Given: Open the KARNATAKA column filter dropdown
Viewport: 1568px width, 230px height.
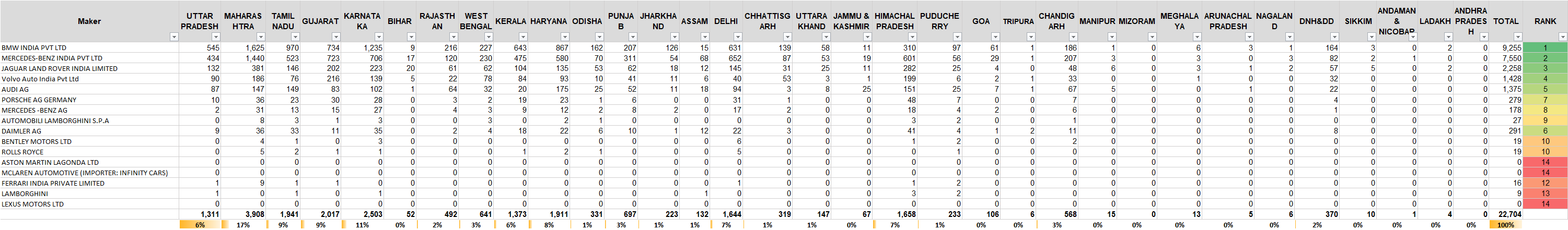Looking at the screenshot, I should [379, 37].
